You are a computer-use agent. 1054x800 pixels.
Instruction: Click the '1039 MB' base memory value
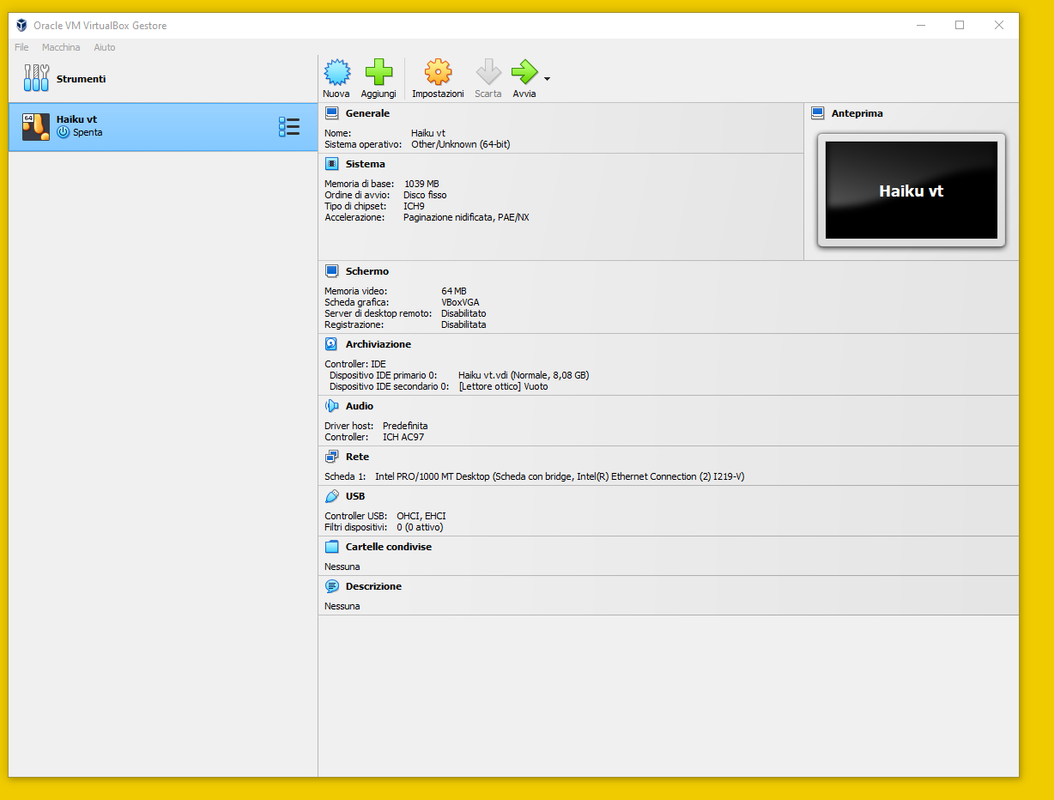click(421, 184)
